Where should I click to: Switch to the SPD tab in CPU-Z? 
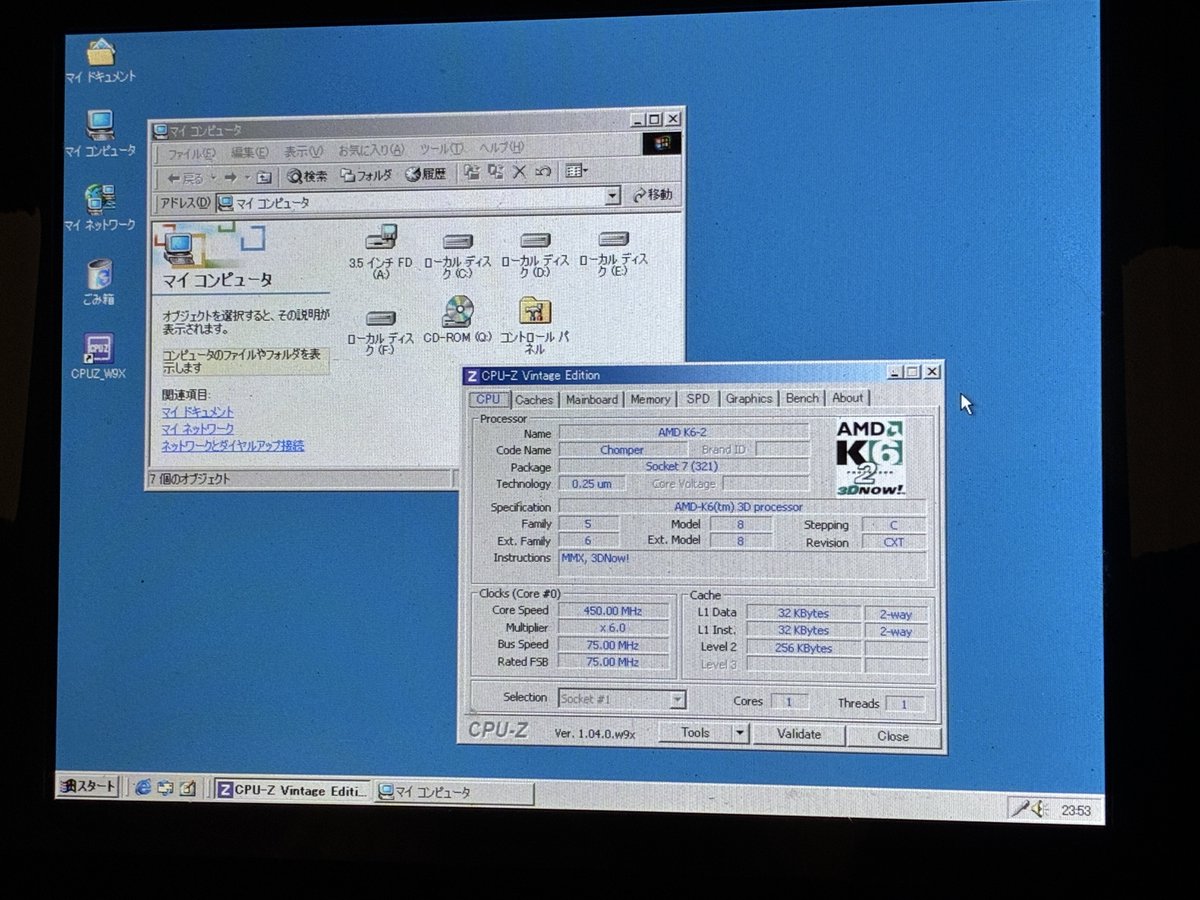[698, 398]
